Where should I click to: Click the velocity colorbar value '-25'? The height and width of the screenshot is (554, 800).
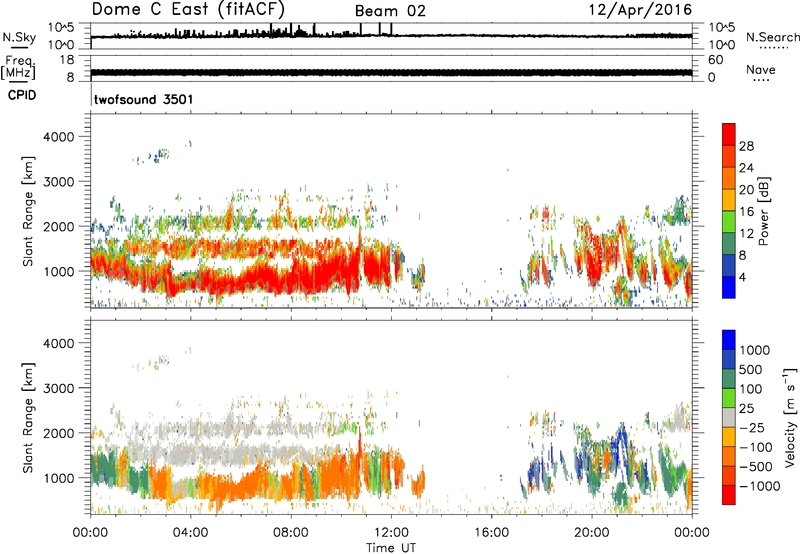755,427
